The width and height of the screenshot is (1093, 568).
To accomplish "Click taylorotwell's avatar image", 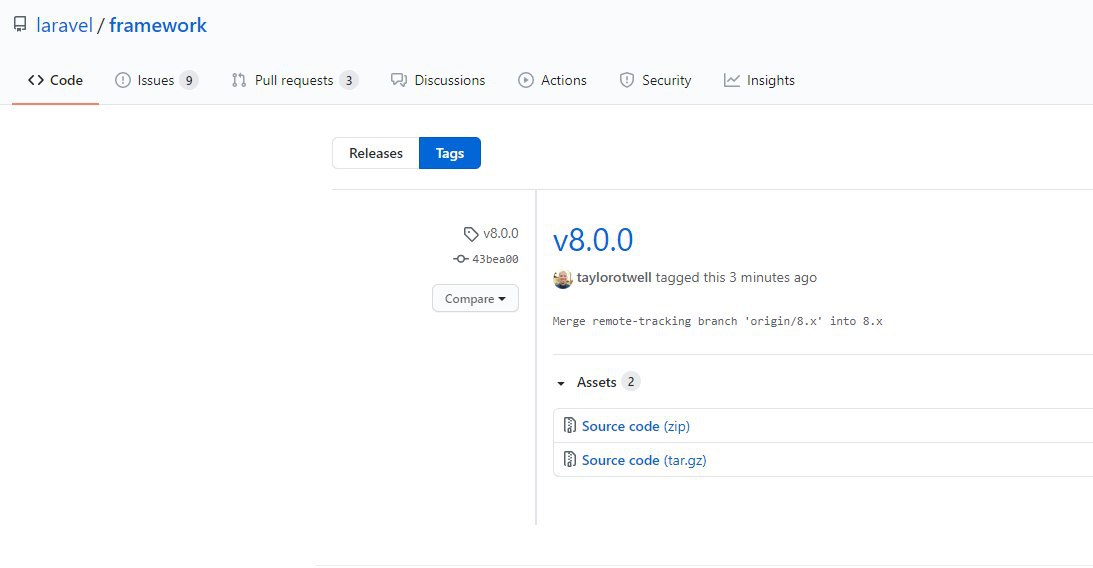I will click(x=563, y=279).
